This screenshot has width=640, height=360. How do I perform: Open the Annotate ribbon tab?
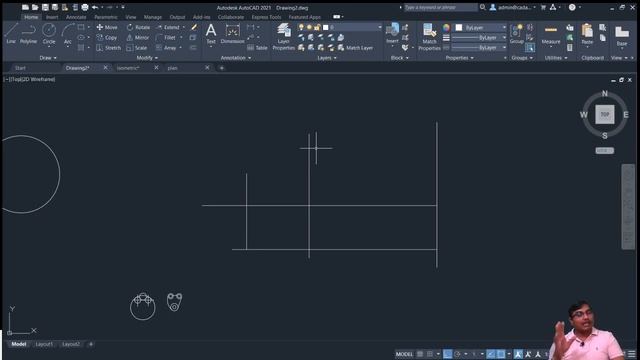pos(76,17)
